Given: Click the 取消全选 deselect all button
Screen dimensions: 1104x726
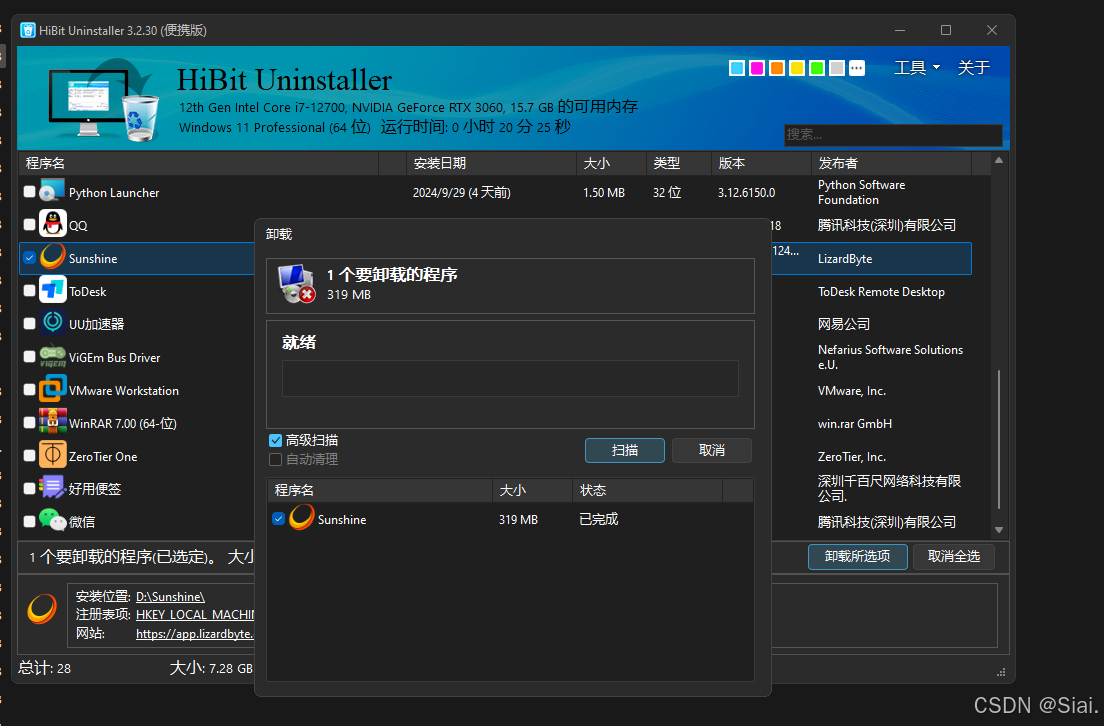Looking at the screenshot, I should [953, 556].
